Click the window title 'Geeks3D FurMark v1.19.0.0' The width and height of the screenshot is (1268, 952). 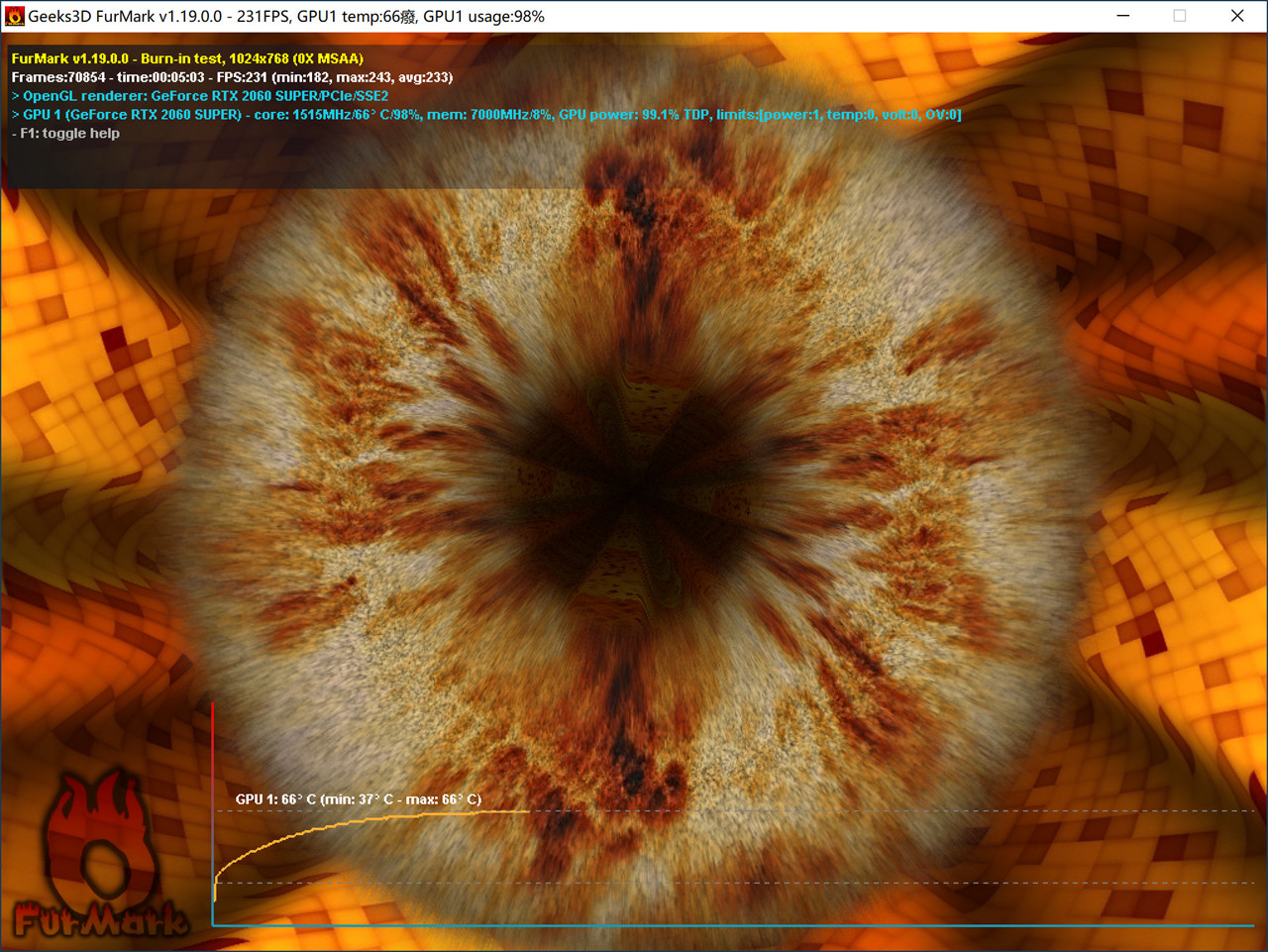point(125,16)
